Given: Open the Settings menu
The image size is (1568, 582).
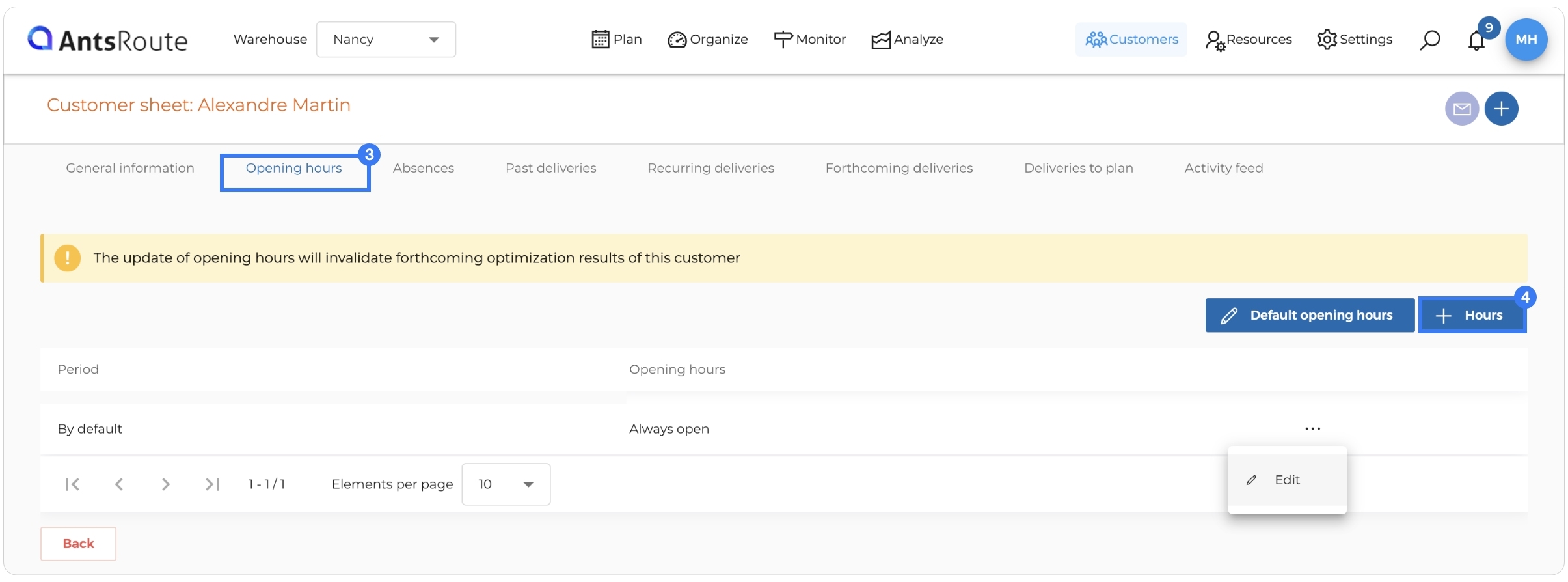Looking at the screenshot, I should click(x=1355, y=40).
